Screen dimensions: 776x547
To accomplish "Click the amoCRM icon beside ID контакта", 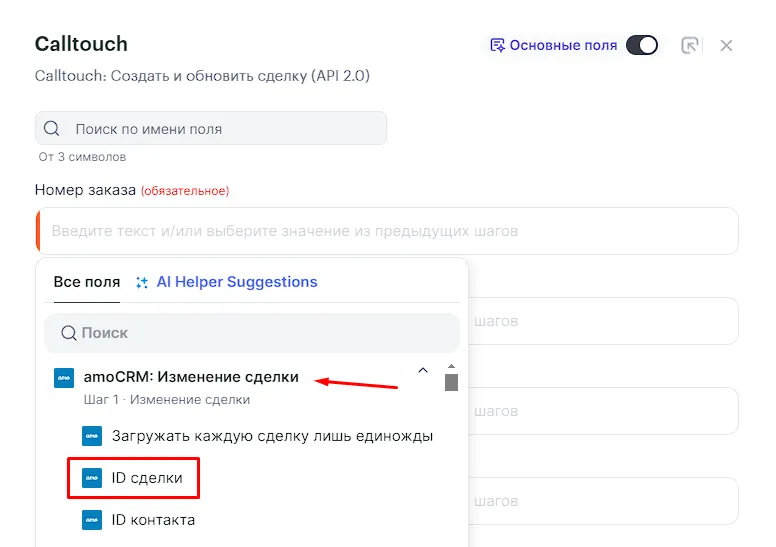I will [x=91, y=520].
